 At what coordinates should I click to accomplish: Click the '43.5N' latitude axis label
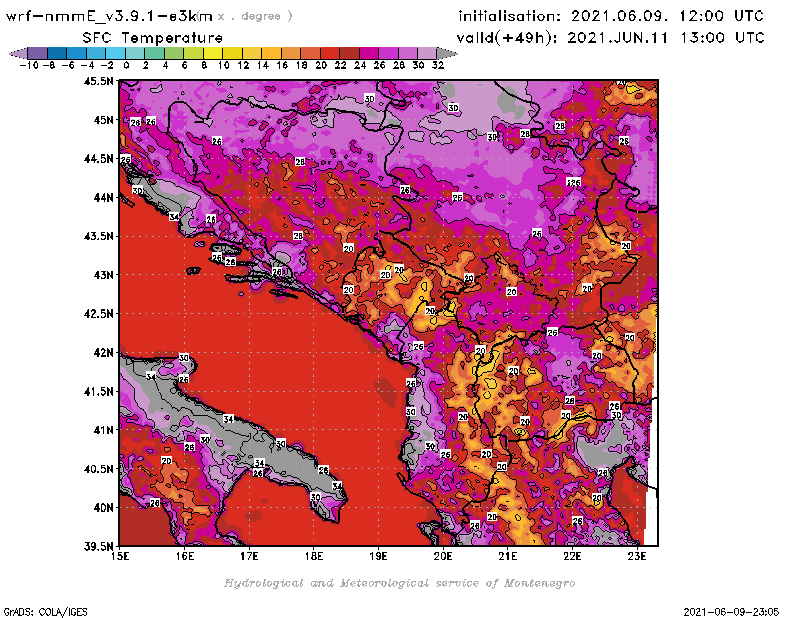(x=98, y=236)
